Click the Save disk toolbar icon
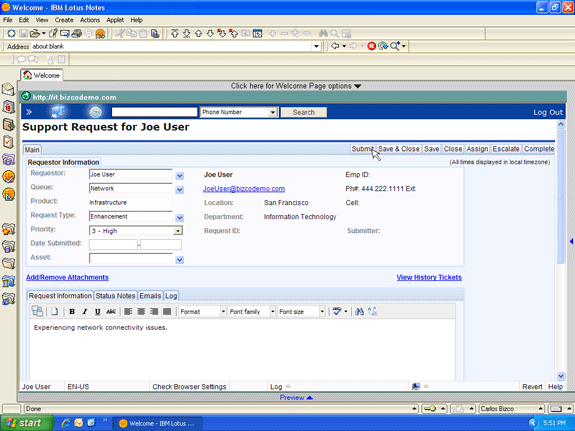Image resolution: width=575 pixels, height=431 pixels. point(23,34)
